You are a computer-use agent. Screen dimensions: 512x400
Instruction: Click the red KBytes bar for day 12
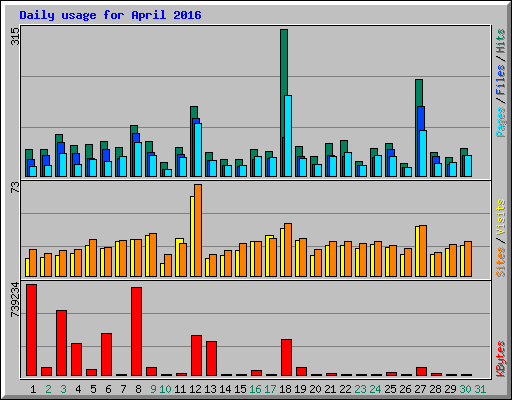click(x=197, y=355)
